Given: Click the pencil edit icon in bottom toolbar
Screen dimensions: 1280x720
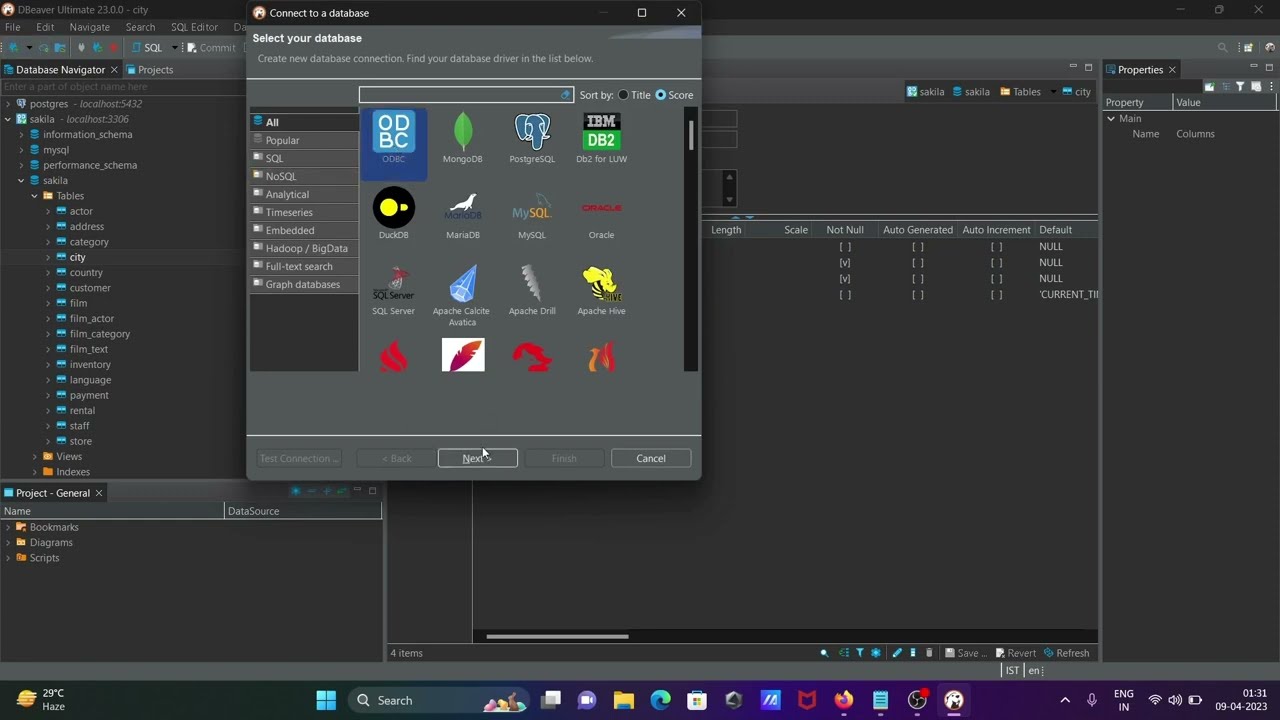Looking at the screenshot, I should pyautogui.click(x=896, y=653).
